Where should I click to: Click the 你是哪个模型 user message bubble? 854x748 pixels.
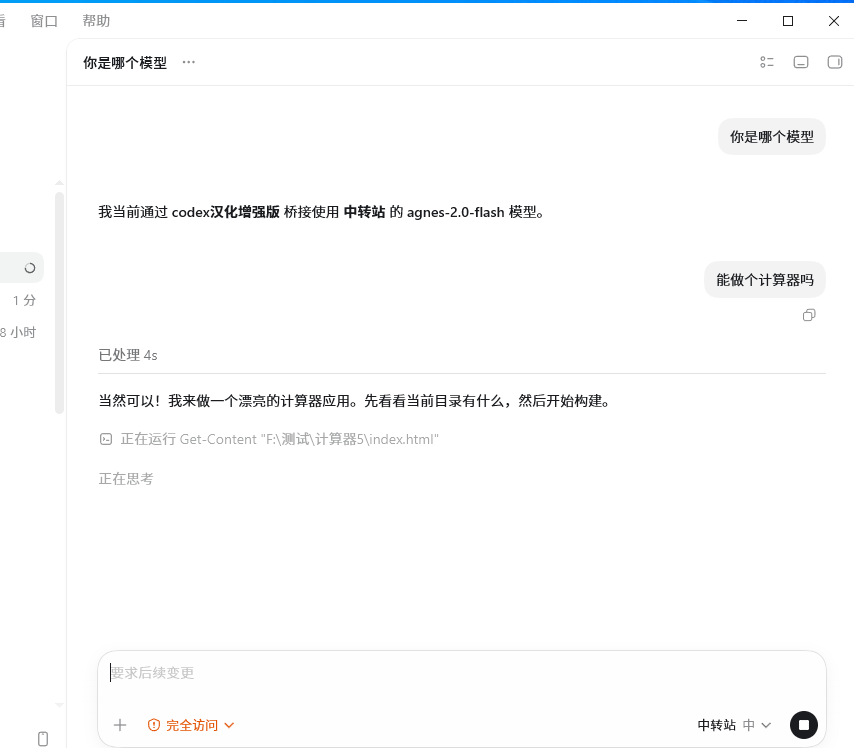click(x=772, y=137)
